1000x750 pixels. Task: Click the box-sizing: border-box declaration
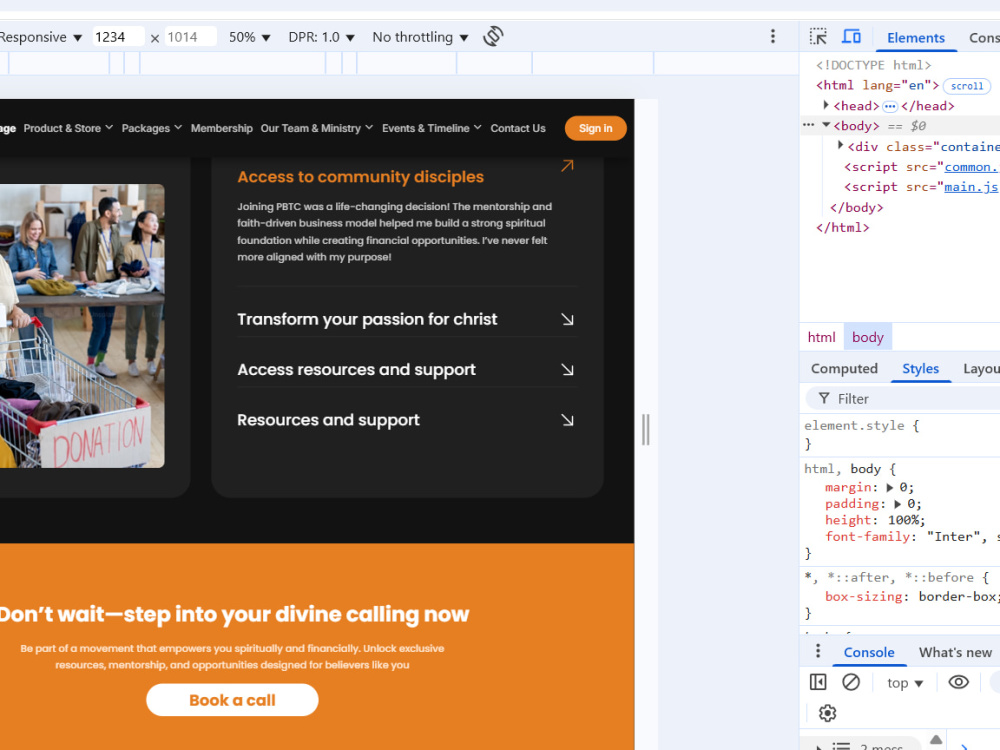[912, 597]
